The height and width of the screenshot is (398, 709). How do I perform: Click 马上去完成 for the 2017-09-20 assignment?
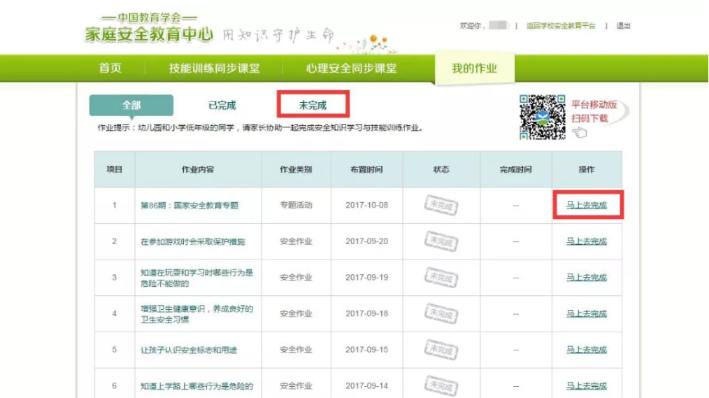586,241
